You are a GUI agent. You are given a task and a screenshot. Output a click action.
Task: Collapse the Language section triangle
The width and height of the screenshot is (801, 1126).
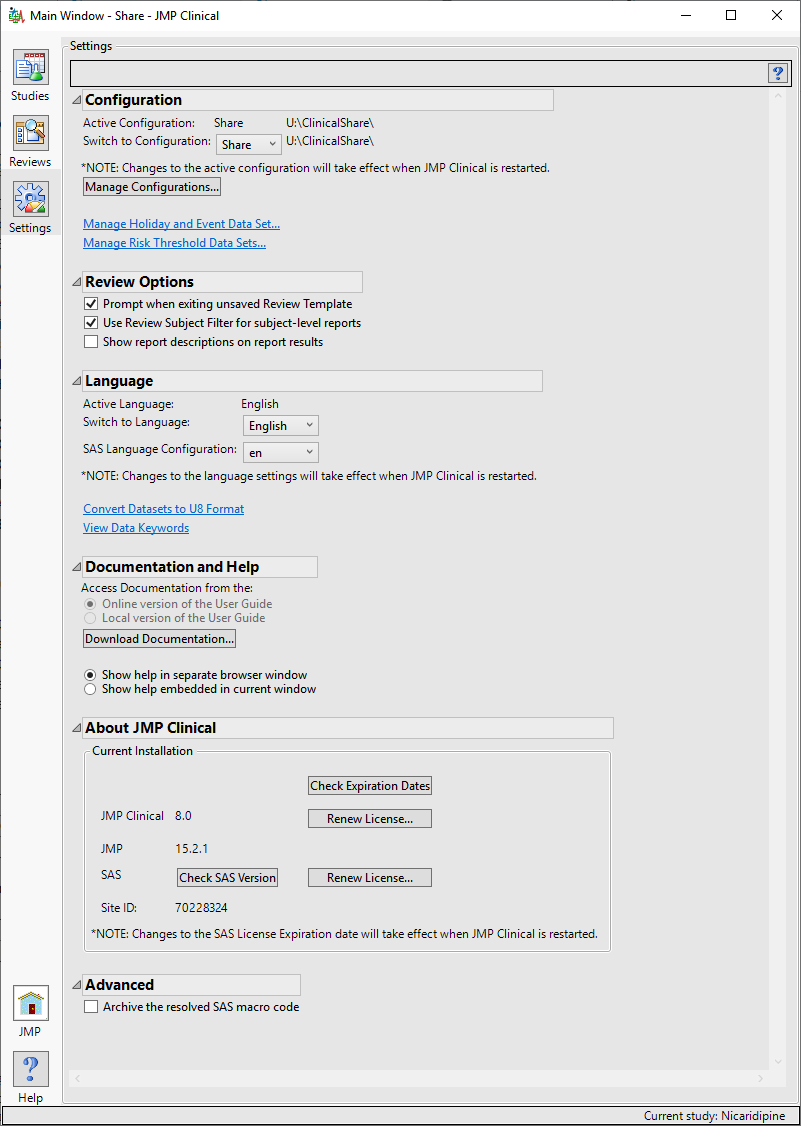(77, 381)
